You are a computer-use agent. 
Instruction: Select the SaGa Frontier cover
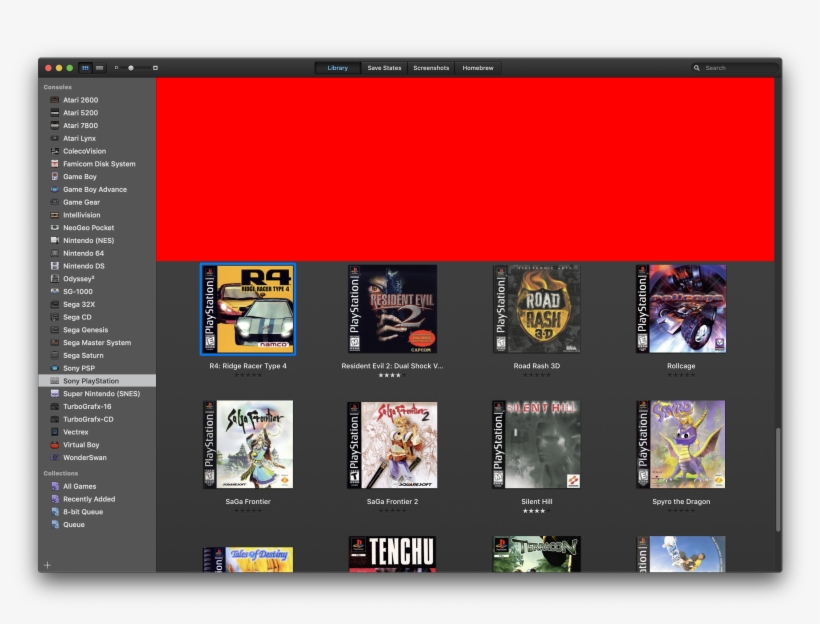tap(248, 445)
